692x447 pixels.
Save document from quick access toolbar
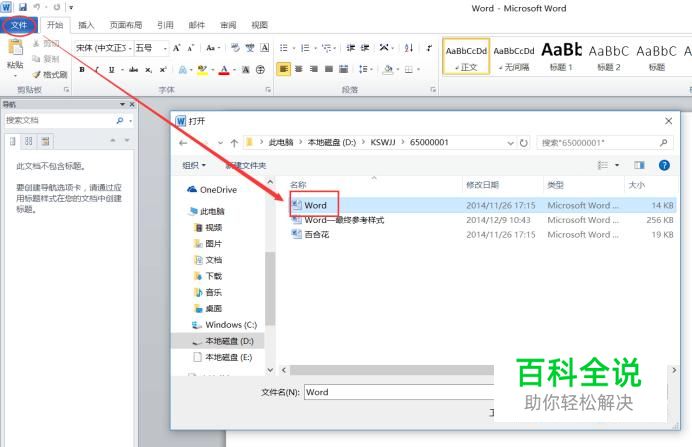(23, 7)
